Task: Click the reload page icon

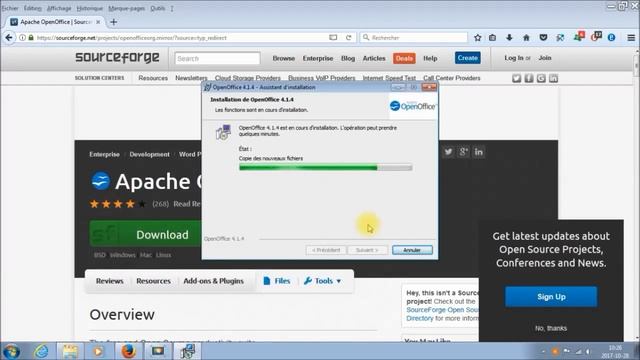Action: (x=349, y=38)
